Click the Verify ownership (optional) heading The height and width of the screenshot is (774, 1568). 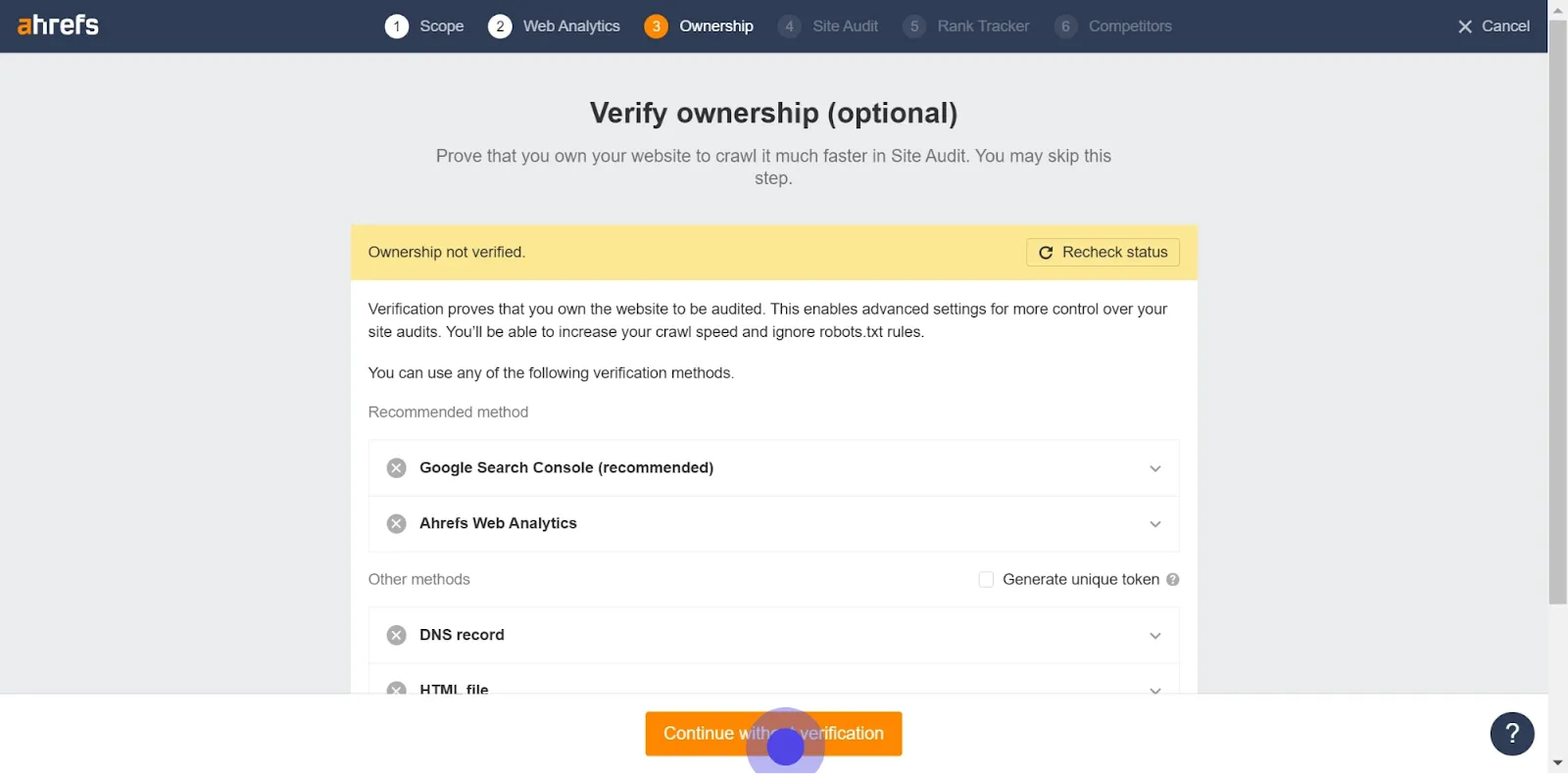[773, 113]
